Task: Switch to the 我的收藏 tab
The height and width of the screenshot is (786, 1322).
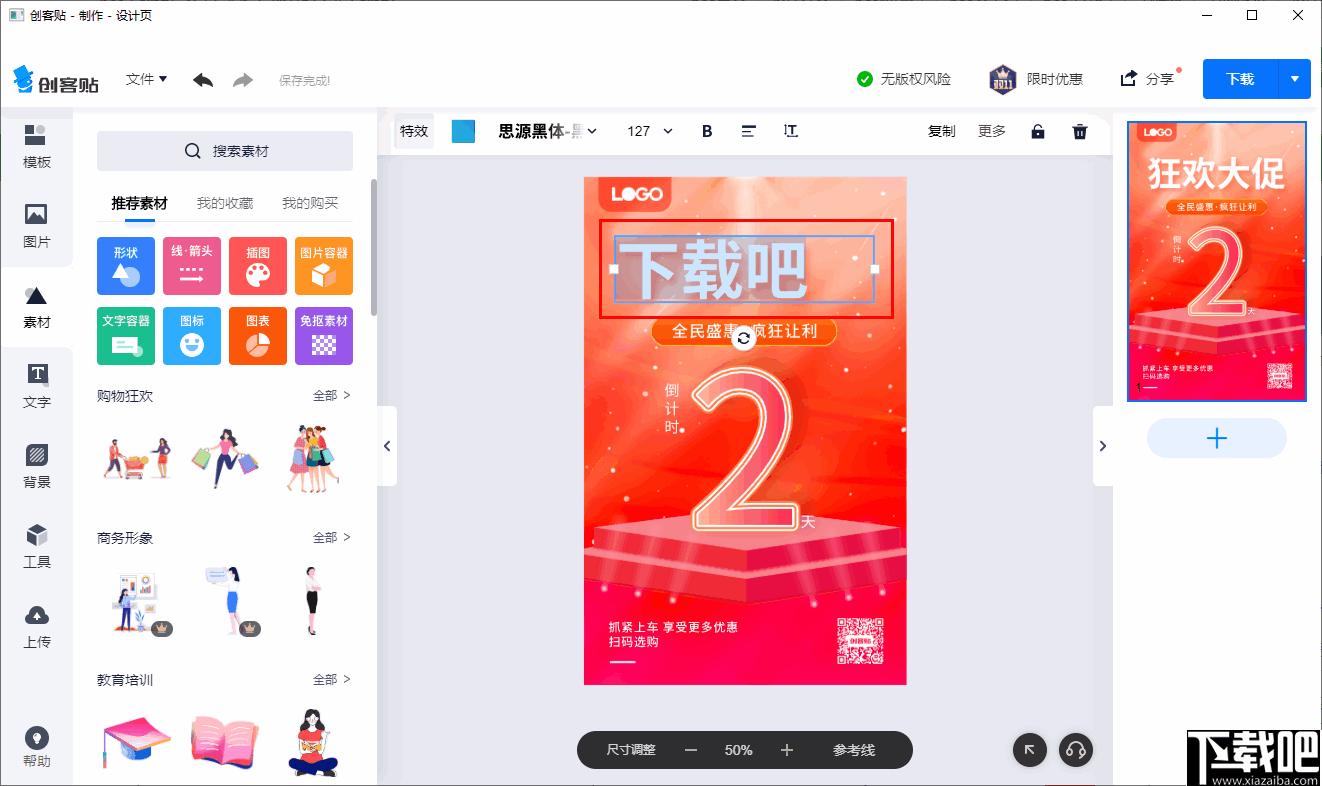Action: click(x=225, y=203)
